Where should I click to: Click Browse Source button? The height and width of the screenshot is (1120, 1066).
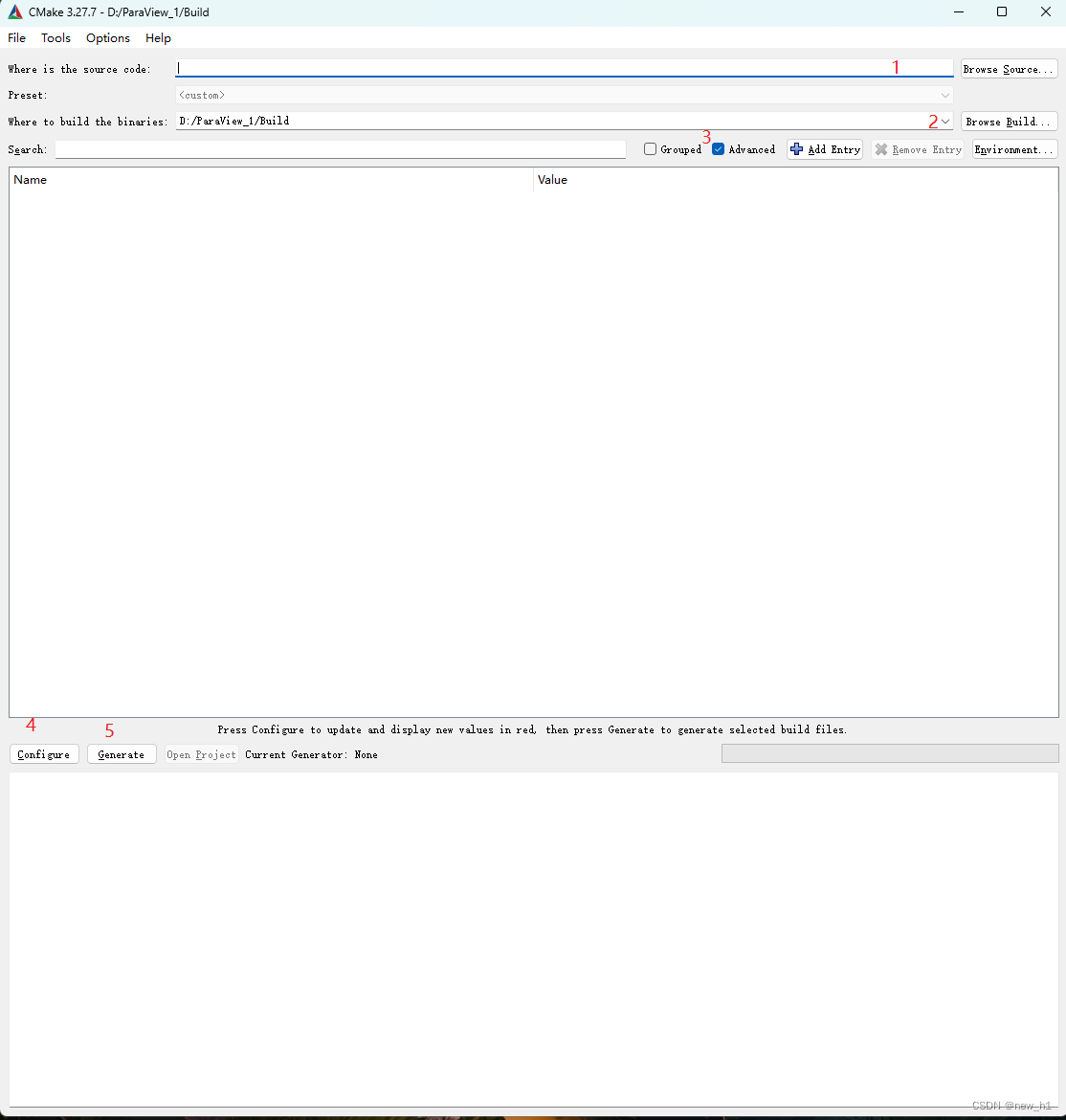[1009, 69]
